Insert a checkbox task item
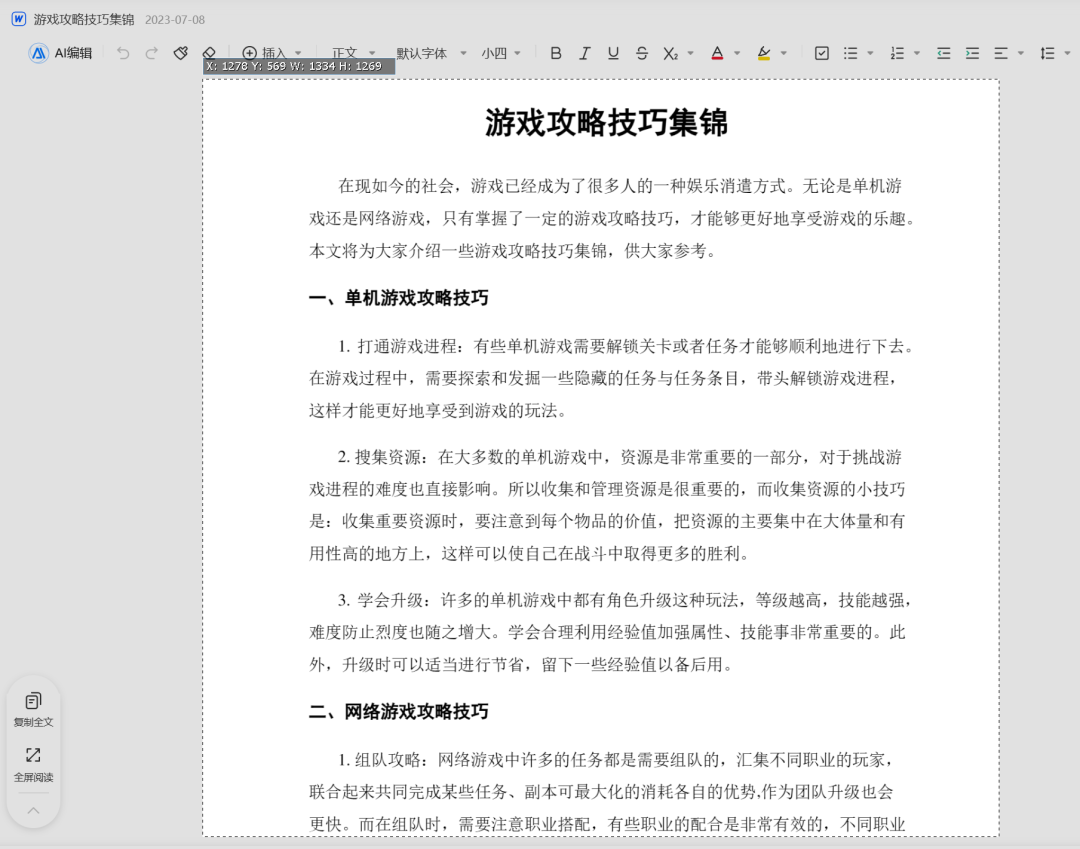Viewport: 1080px width, 849px height. coord(822,53)
